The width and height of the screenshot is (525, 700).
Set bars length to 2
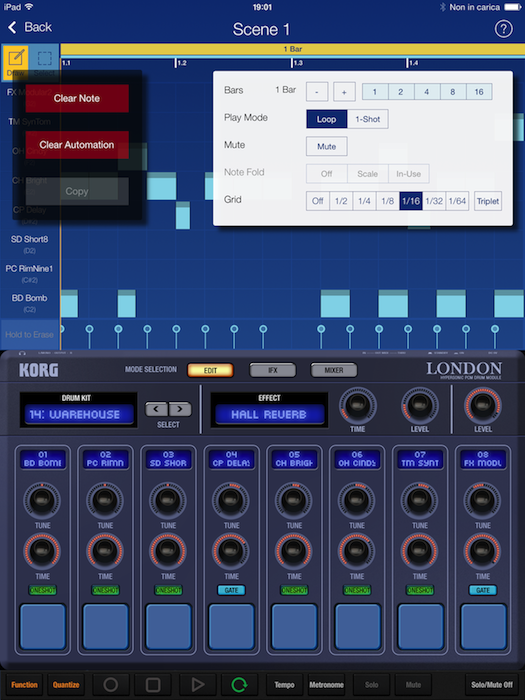[x=400, y=92]
